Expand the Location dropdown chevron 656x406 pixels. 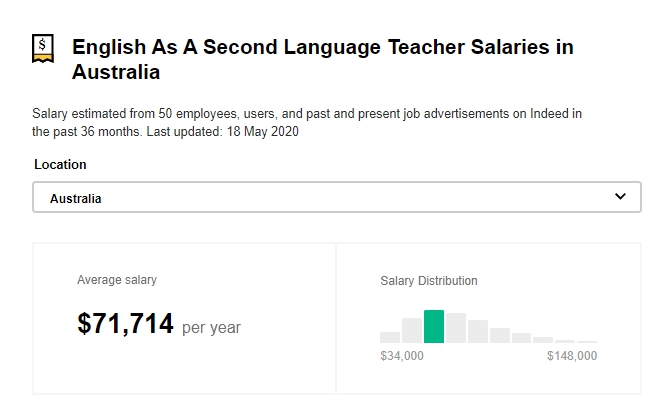(x=620, y=197)
